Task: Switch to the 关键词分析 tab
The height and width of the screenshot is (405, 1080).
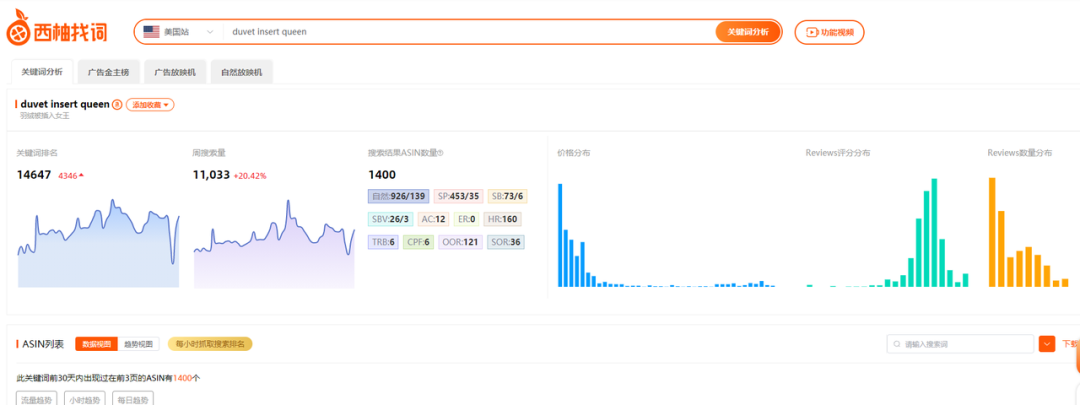Action: pyautogui.click(x=41, y=72)
